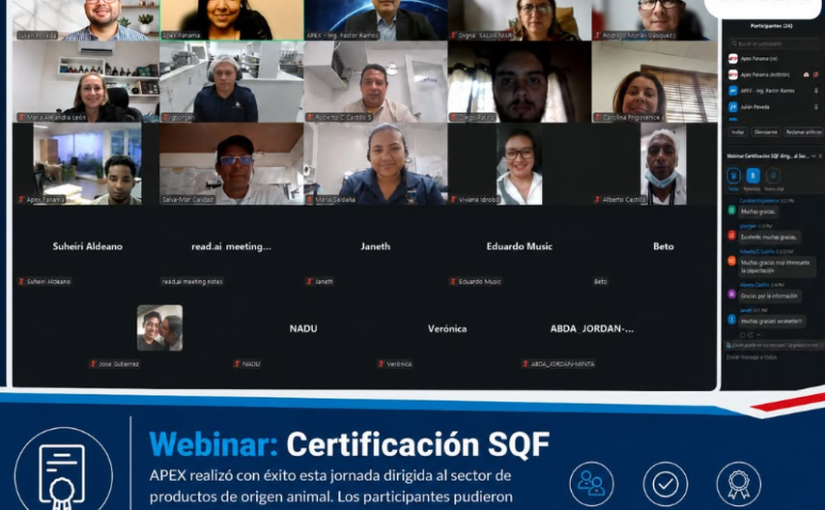This screenshot has height=510, width=825.
Task: Click muted mic icon on Suheiri Aldeano label
Action: 22,282
